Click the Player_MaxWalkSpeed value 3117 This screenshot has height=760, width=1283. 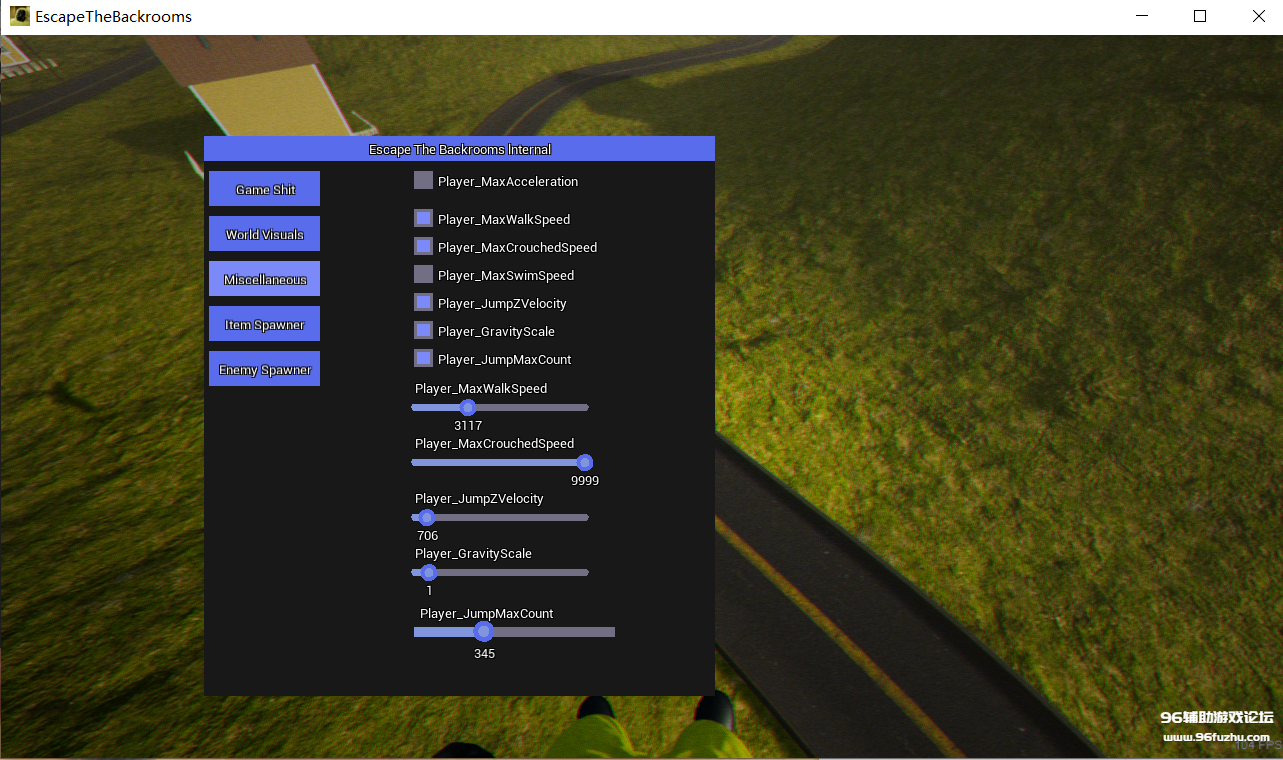coord(468,426)
